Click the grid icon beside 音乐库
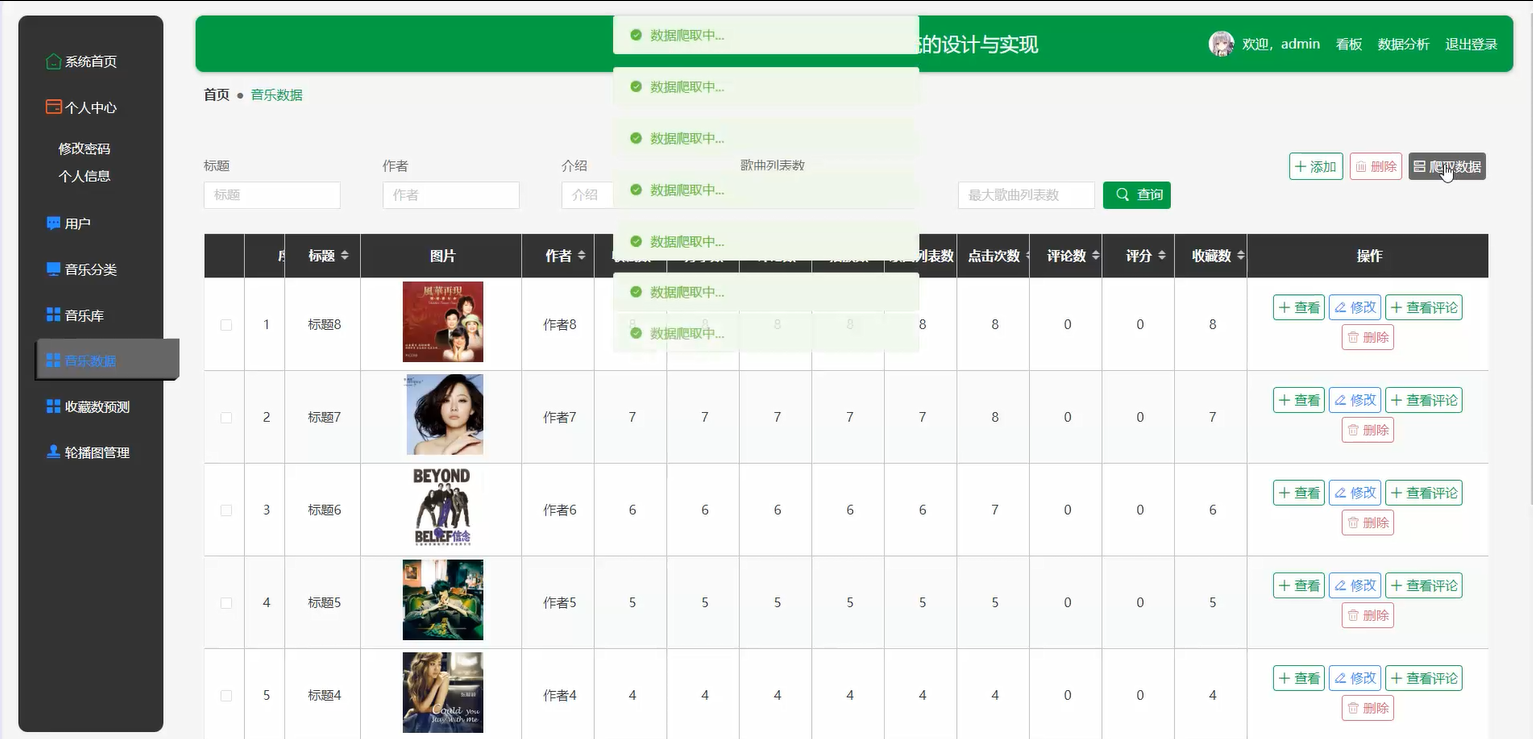Image resolution: width=1533 pixels, height=739 pixels. (x=54, y=315)
